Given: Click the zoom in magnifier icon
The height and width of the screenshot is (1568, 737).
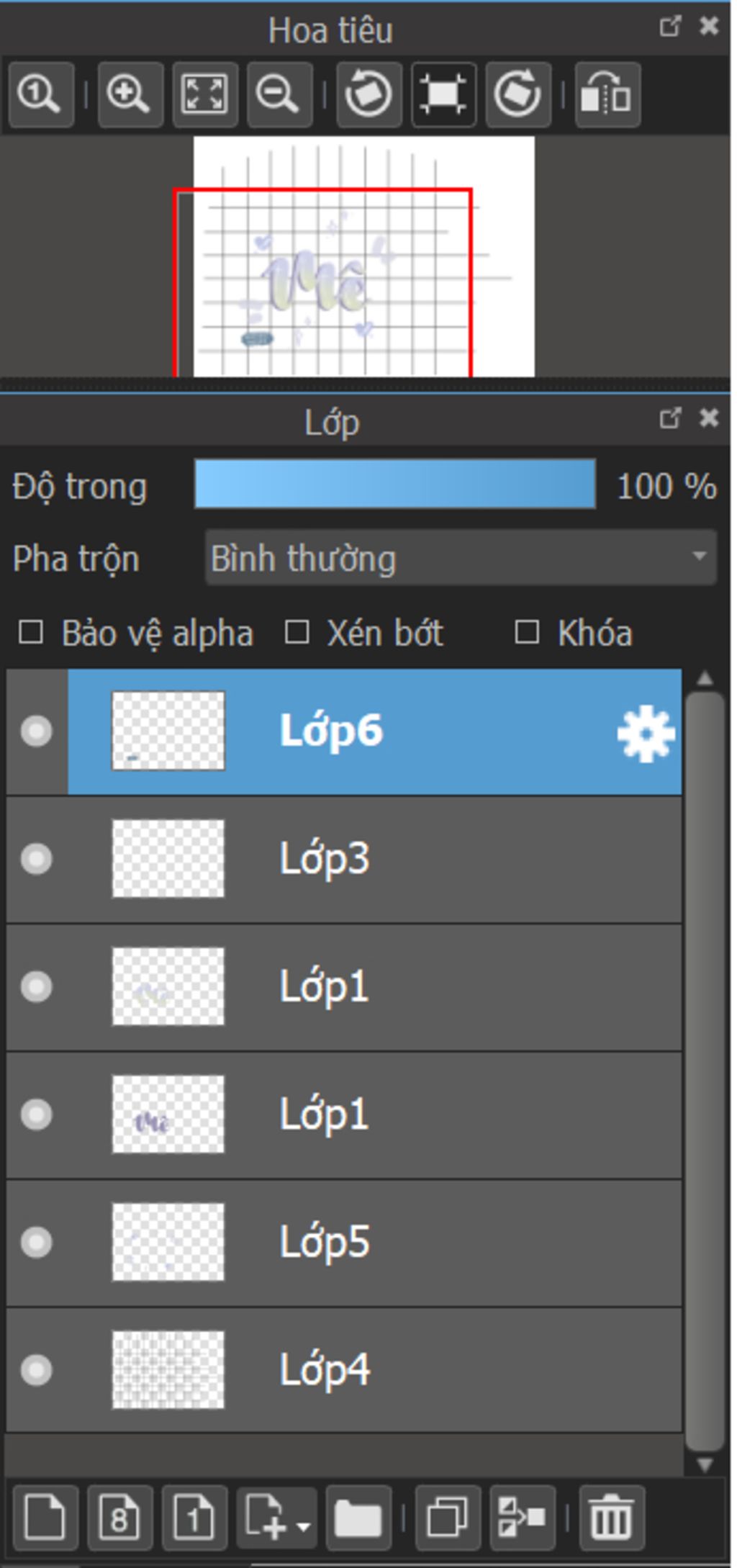Looking at the screenshot, I should tap(130, 94).
